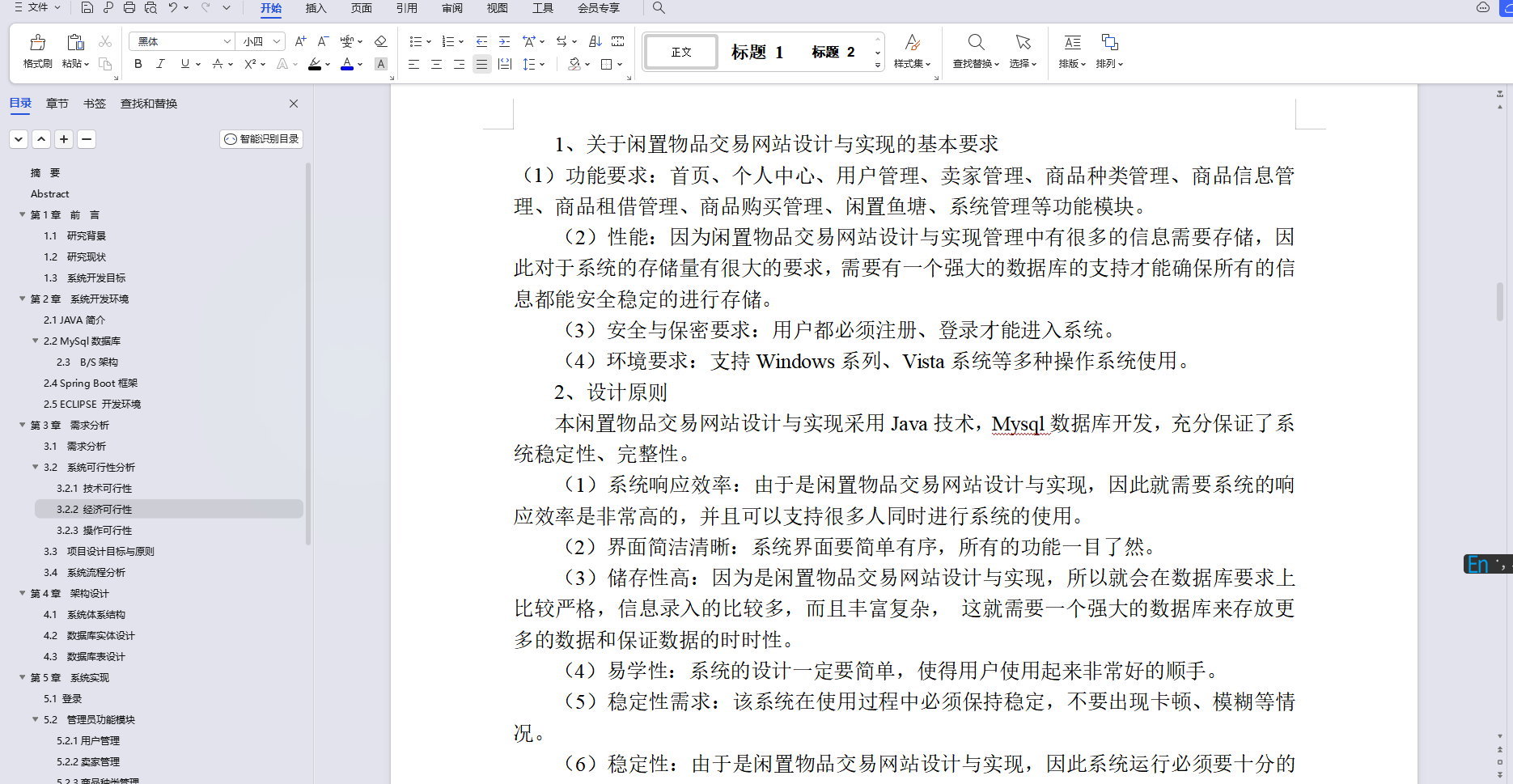
Task: Open the 查找和替换 navigation pane tab
Action: (x=149, y=104)
